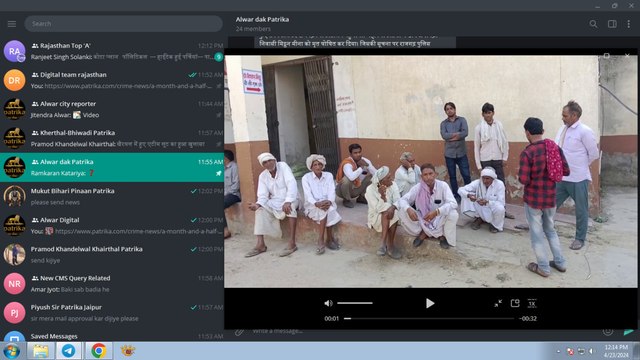Click the Video label in Alwar city reporter preview
The height and width of the screenshot is (360, 640).
tap(91, 115)
